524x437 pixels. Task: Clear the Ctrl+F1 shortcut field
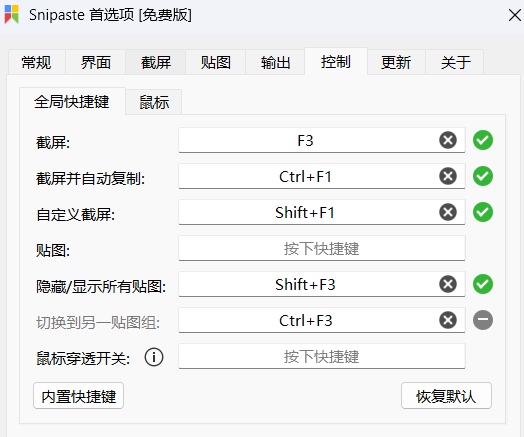448,176
